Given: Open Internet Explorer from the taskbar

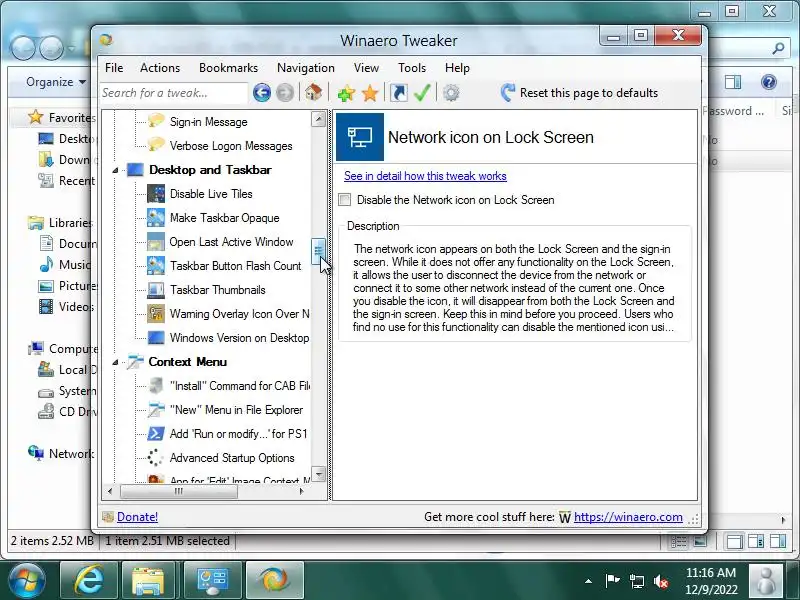Looking at the screenshot, I should (x=89, y=580).
